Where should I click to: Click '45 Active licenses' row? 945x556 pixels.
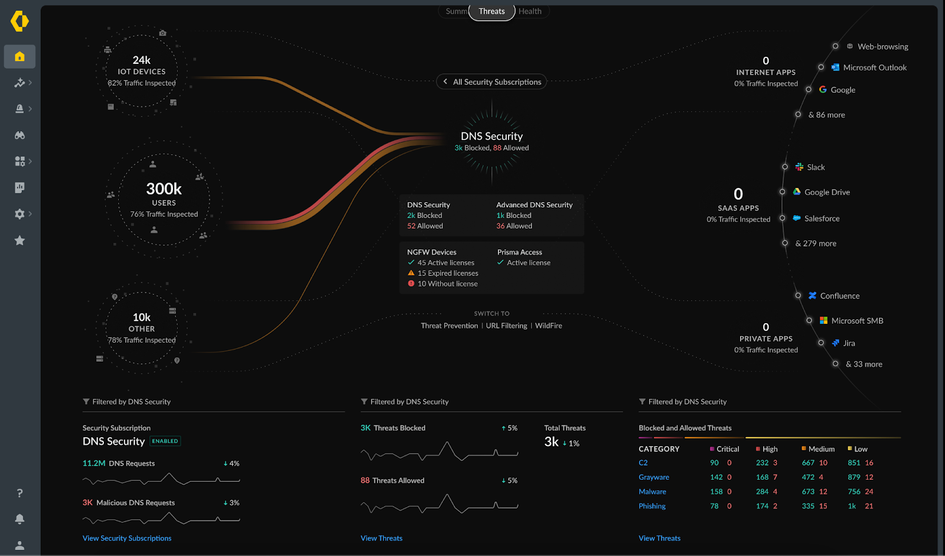tap(441, 263)
